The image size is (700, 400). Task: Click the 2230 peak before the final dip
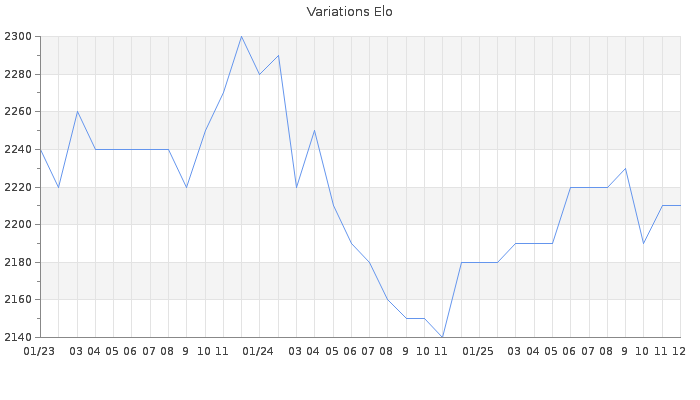pos(625,168)
